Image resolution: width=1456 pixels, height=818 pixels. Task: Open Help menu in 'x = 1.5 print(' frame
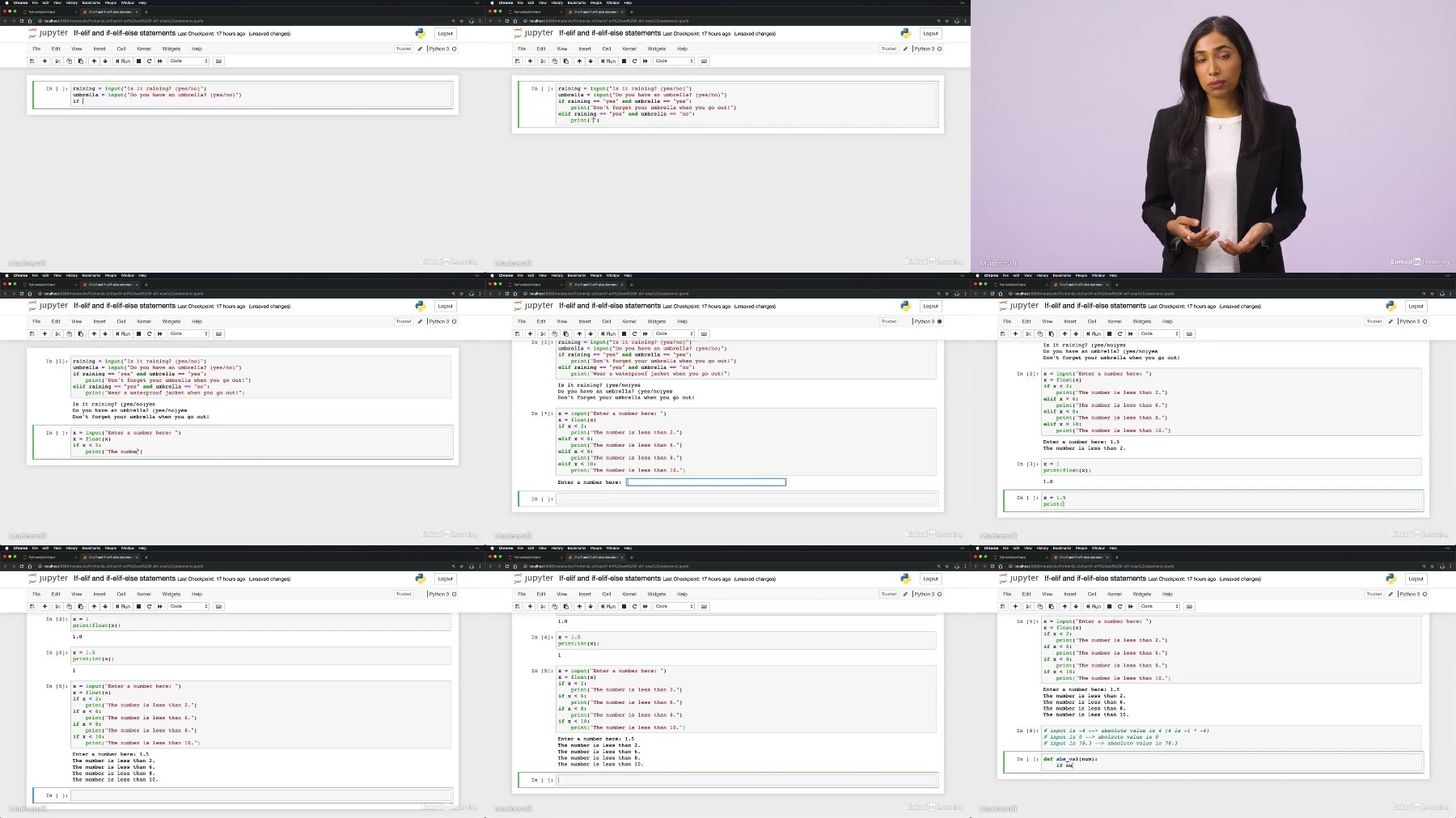coord(1167,321)
